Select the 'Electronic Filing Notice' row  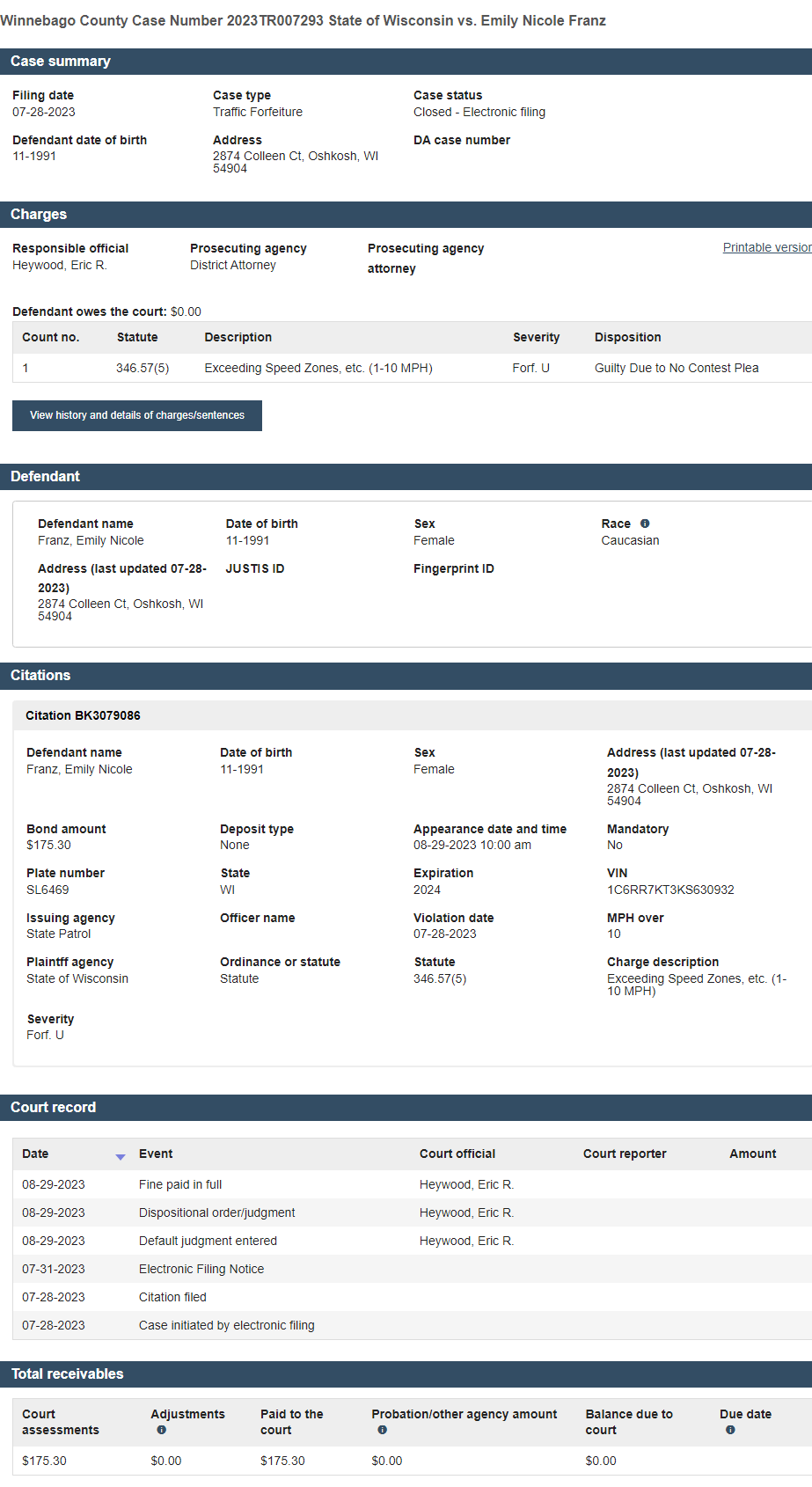click(x=412, y=1269)
